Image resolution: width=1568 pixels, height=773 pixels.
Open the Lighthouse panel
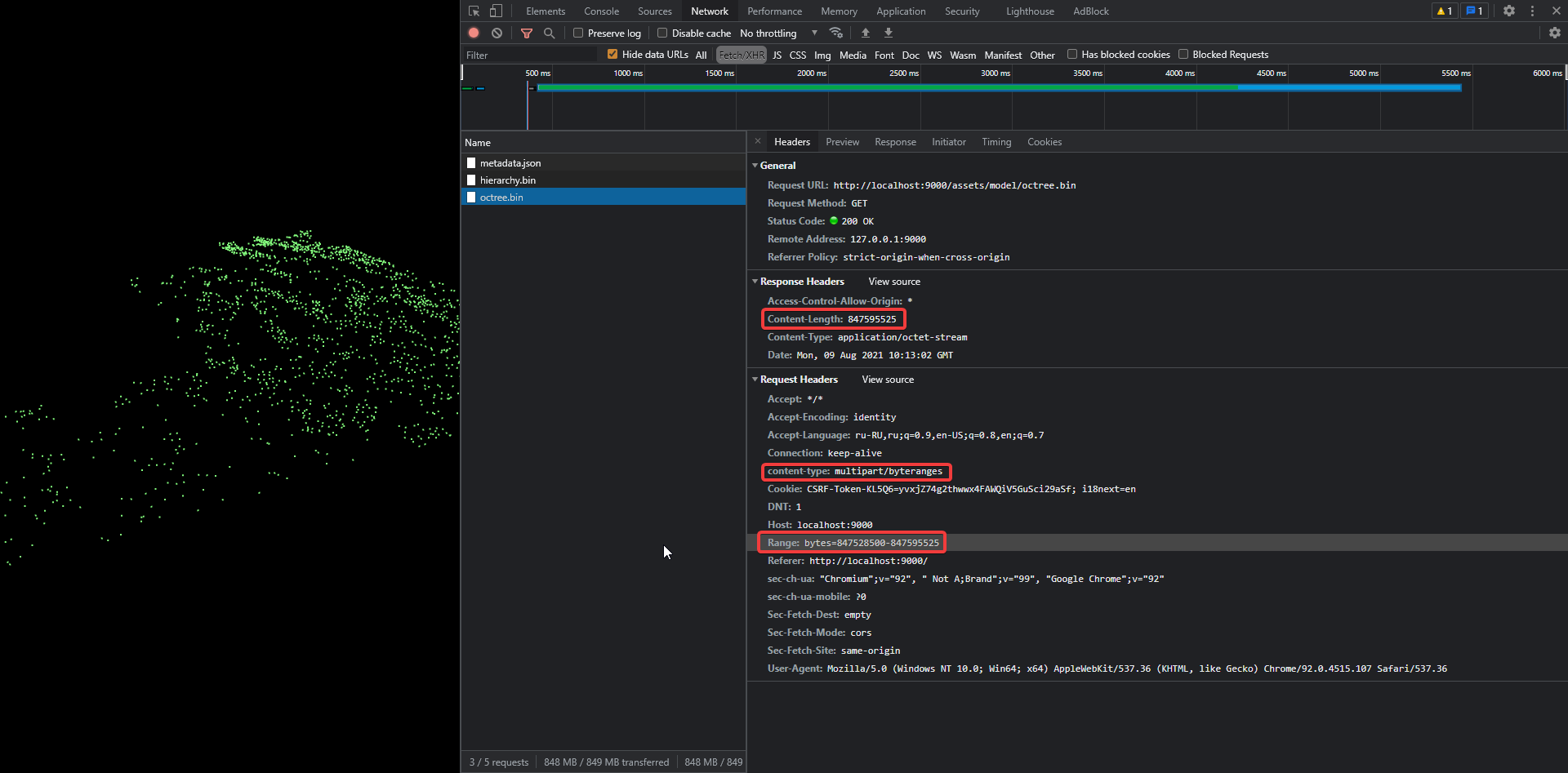click(x=1029, y=11)
